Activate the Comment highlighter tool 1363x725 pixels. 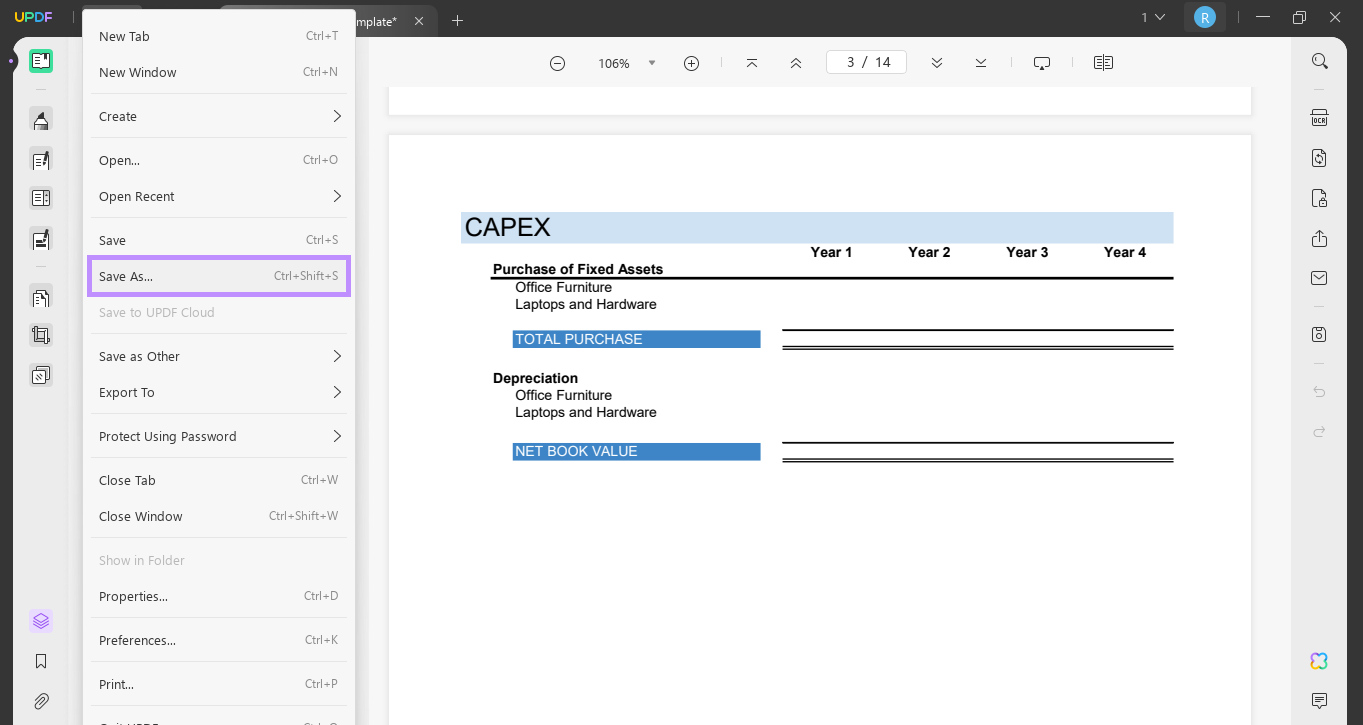point(40,120)
